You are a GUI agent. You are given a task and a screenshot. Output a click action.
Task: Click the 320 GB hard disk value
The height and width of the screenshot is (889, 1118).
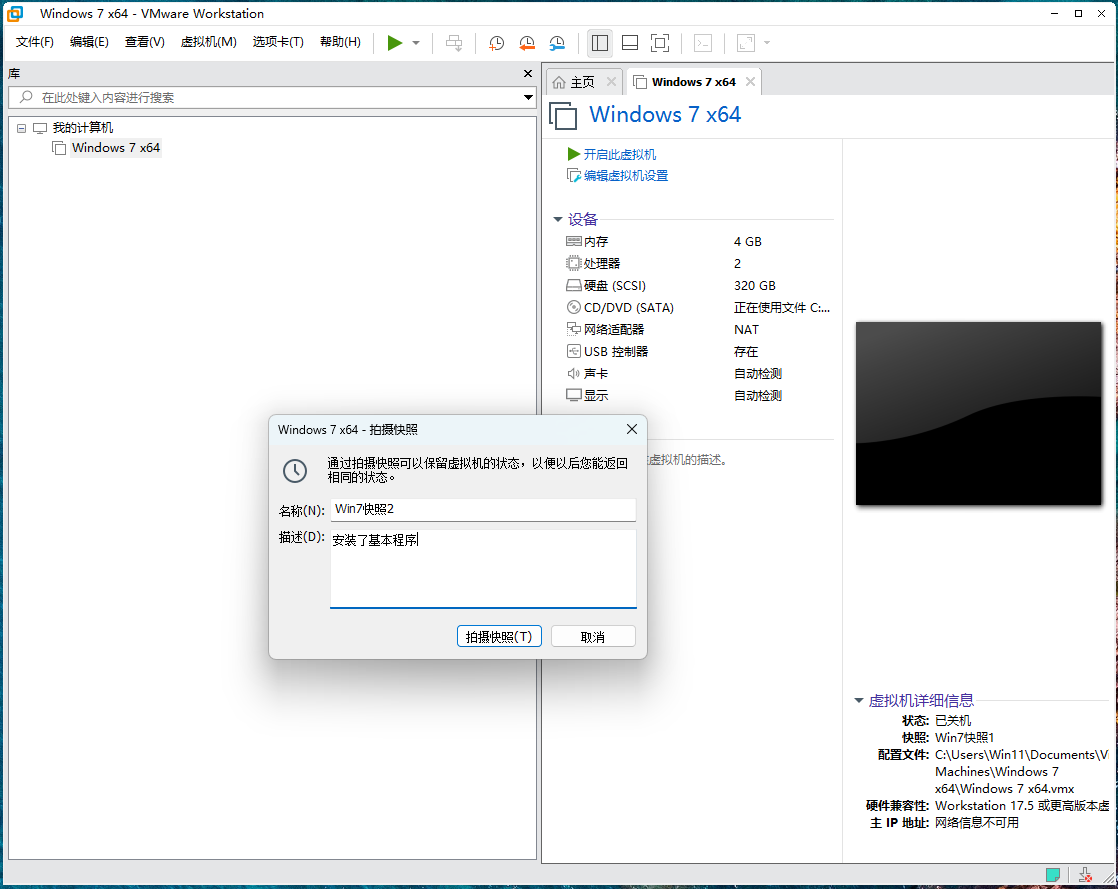pos(754,286)
